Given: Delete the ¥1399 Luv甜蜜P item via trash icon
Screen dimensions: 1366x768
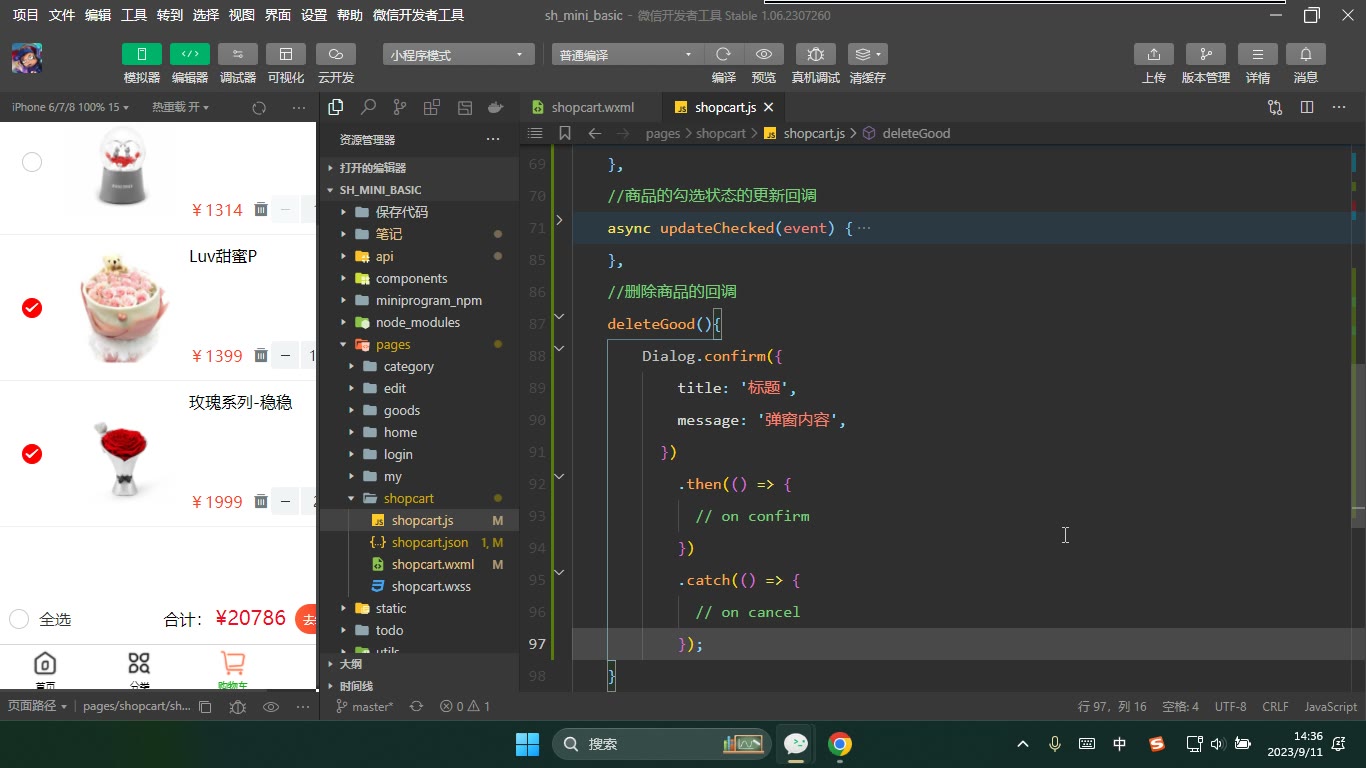Looking at the screenshot, I should pos(261,355).
